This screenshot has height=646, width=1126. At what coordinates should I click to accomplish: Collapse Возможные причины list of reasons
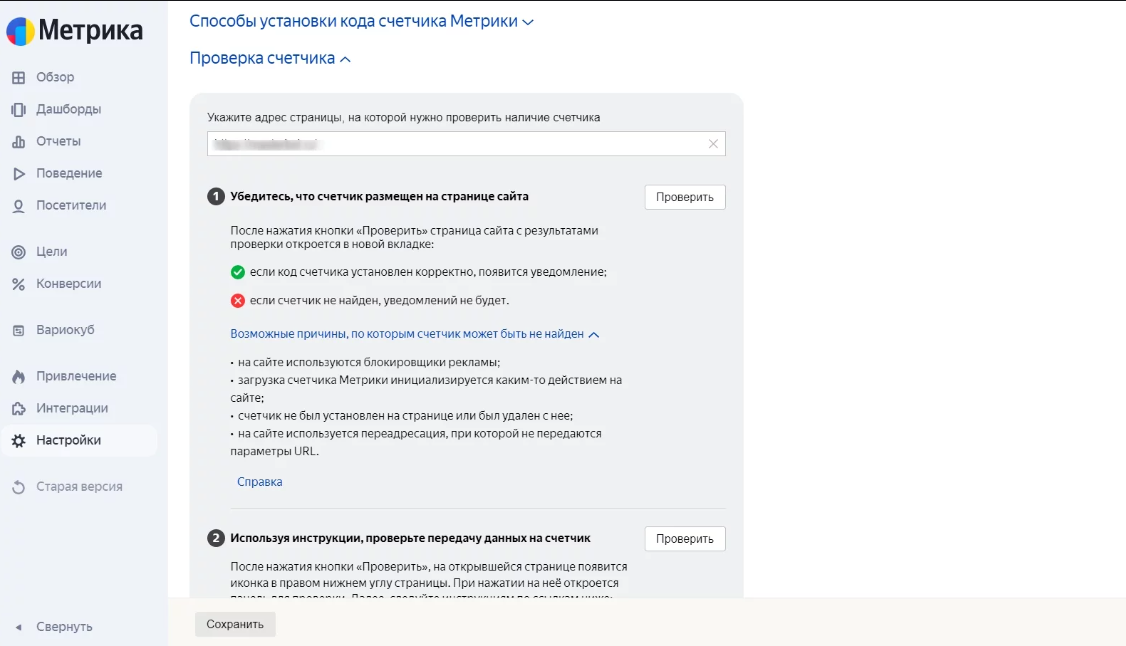coord(414,334)
